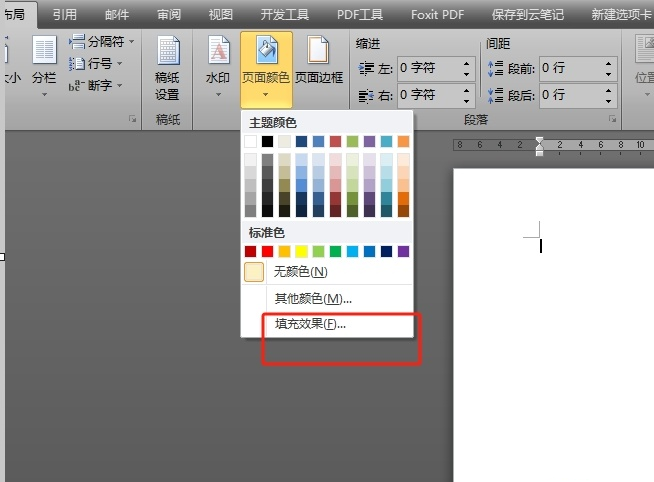Switch to the View (视图) tab
Screen dimensions: 654x482
[221, 15]
